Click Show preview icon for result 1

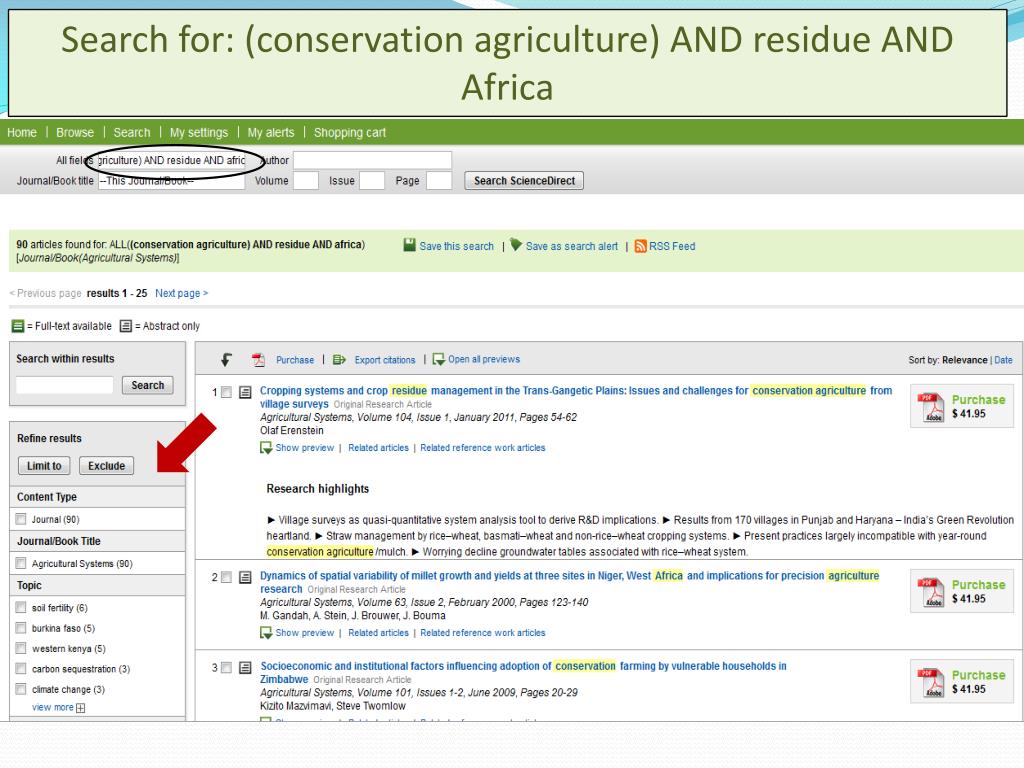(266, 448)
